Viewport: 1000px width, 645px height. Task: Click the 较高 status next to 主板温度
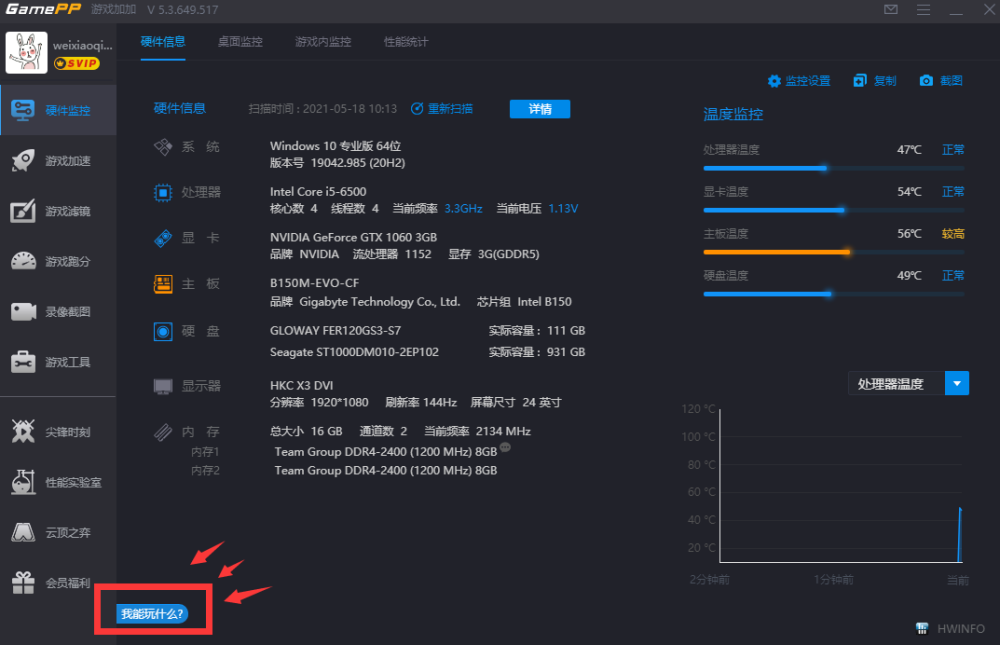pos(953,234)
